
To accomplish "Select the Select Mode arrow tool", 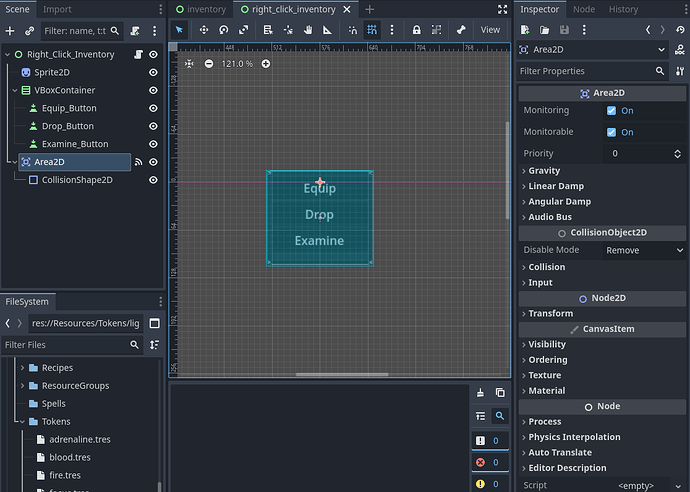I will tap(179, 30).
